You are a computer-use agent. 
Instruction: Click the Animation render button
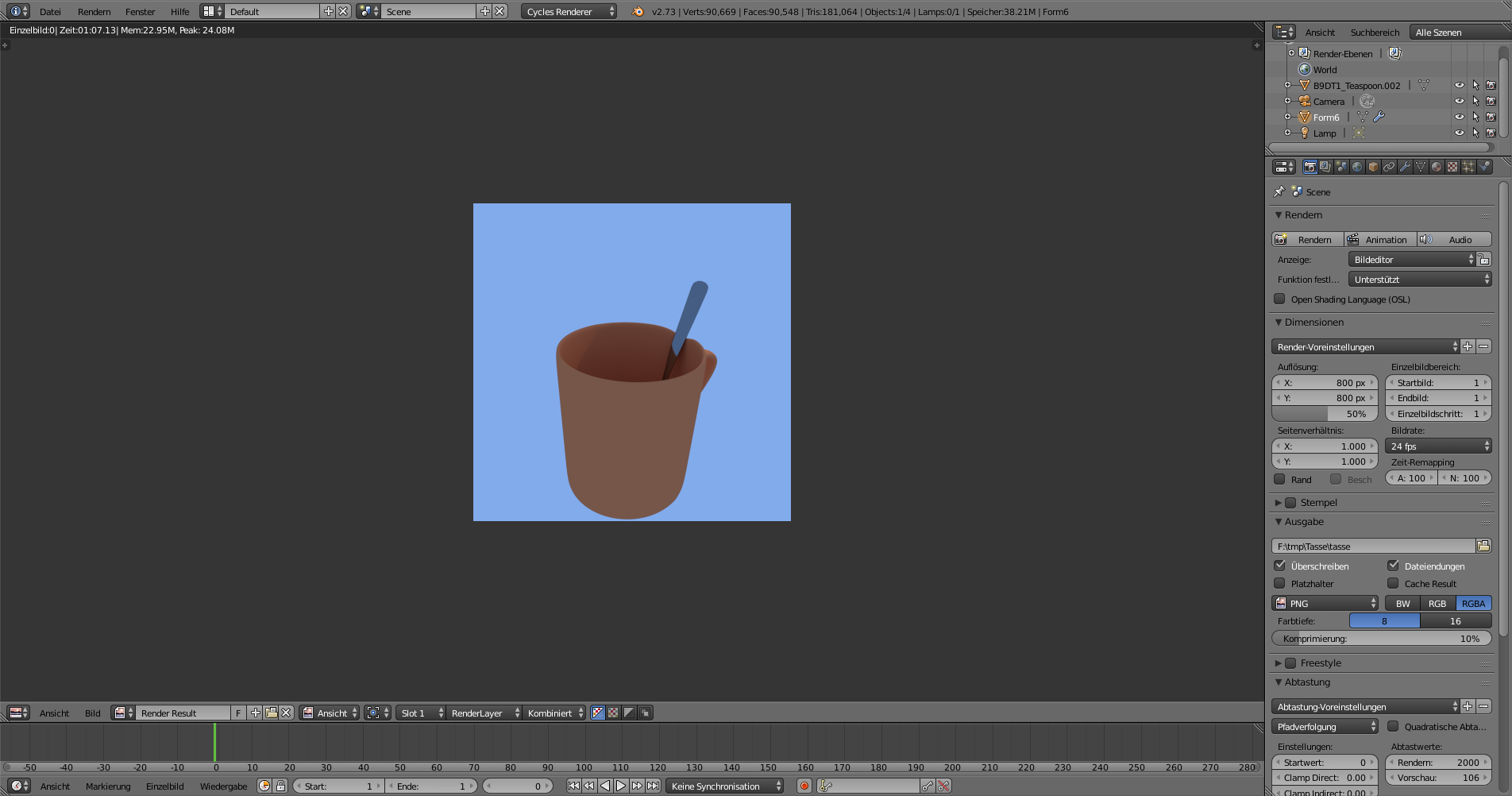[x=1379, y=239]
